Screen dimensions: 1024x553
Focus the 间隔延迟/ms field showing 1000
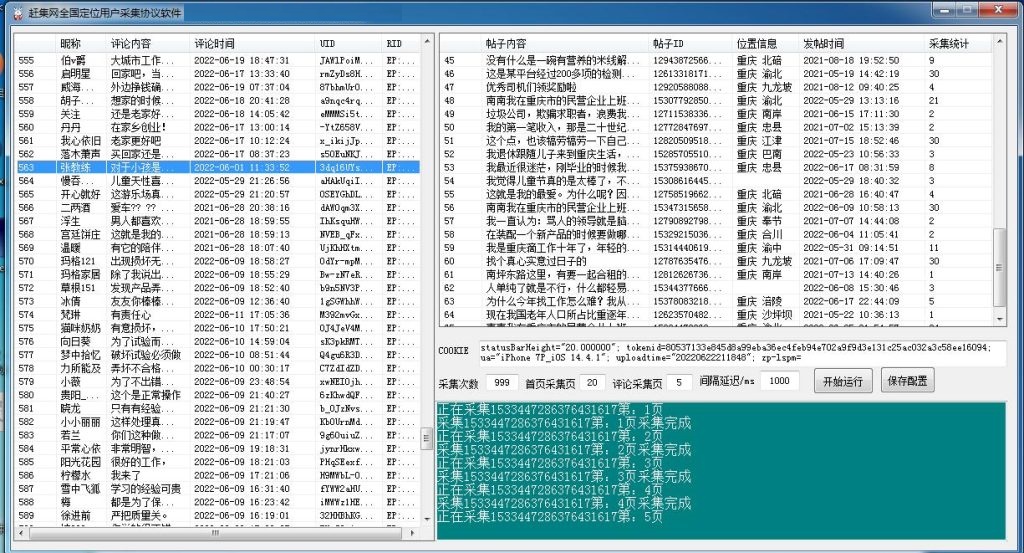[781, 382]
